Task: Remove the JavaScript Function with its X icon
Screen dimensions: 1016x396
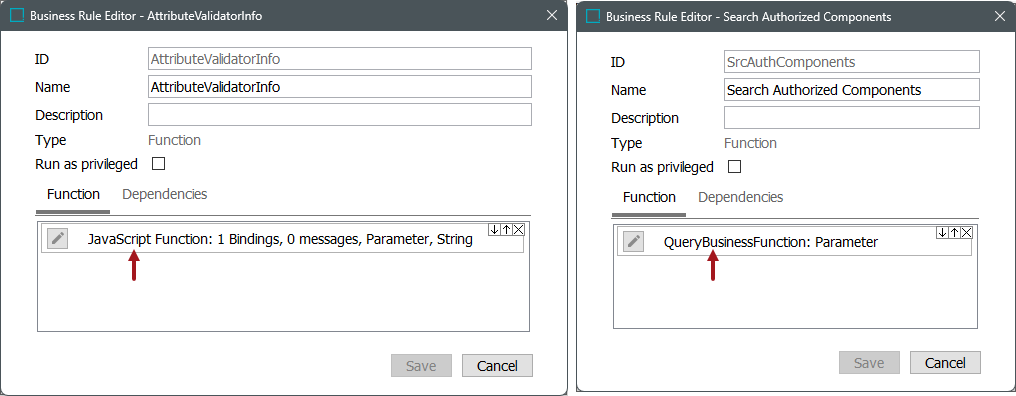Action: pos(519,229)
